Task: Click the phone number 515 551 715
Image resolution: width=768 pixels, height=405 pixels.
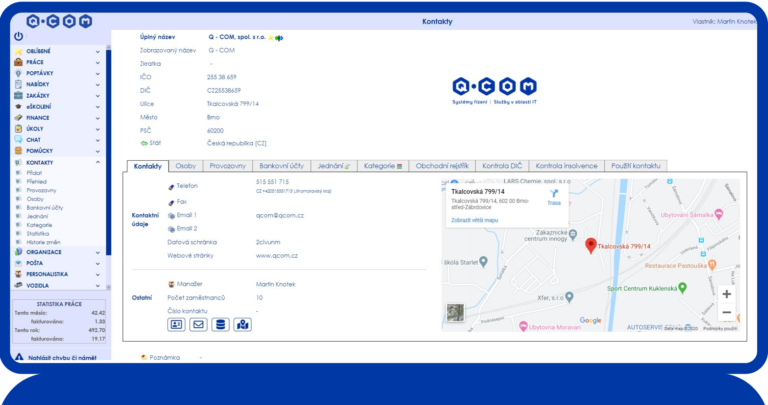Action: click(x=272, y=182)
